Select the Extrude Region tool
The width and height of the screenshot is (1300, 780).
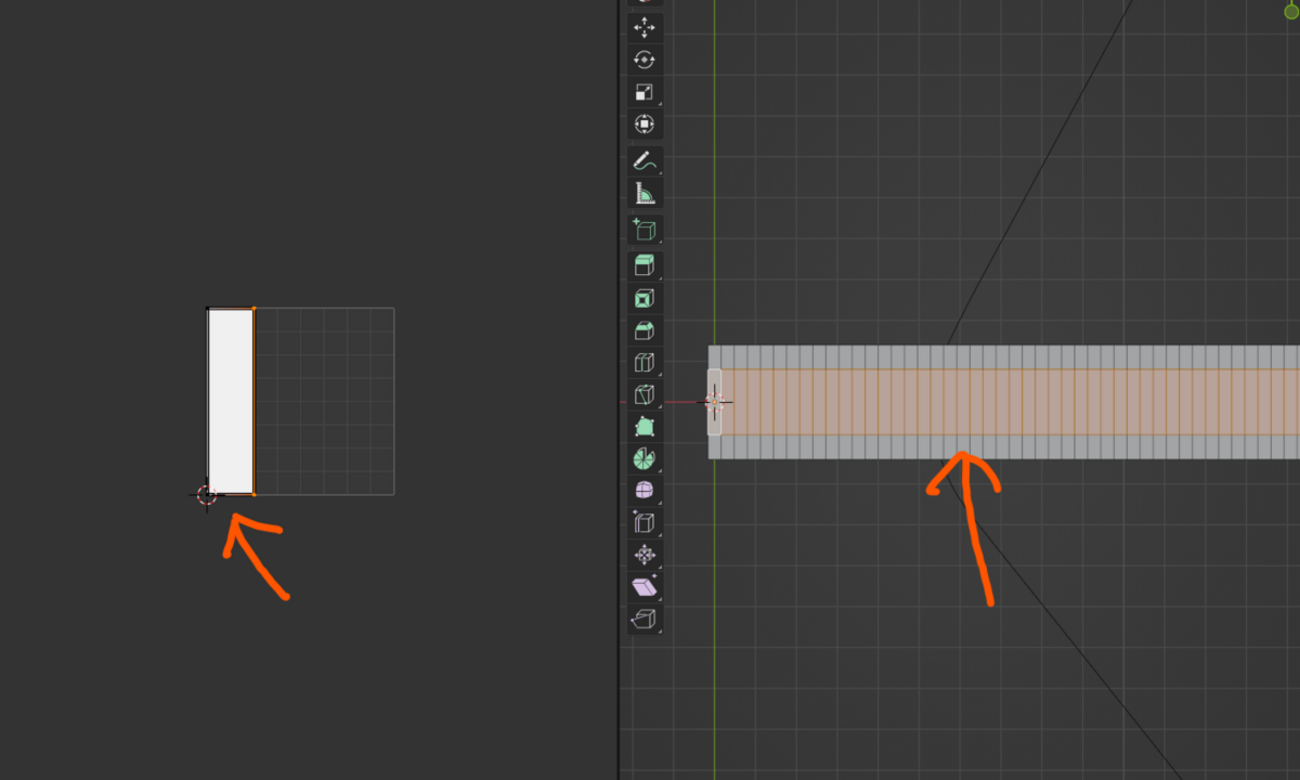coord(645,266)
